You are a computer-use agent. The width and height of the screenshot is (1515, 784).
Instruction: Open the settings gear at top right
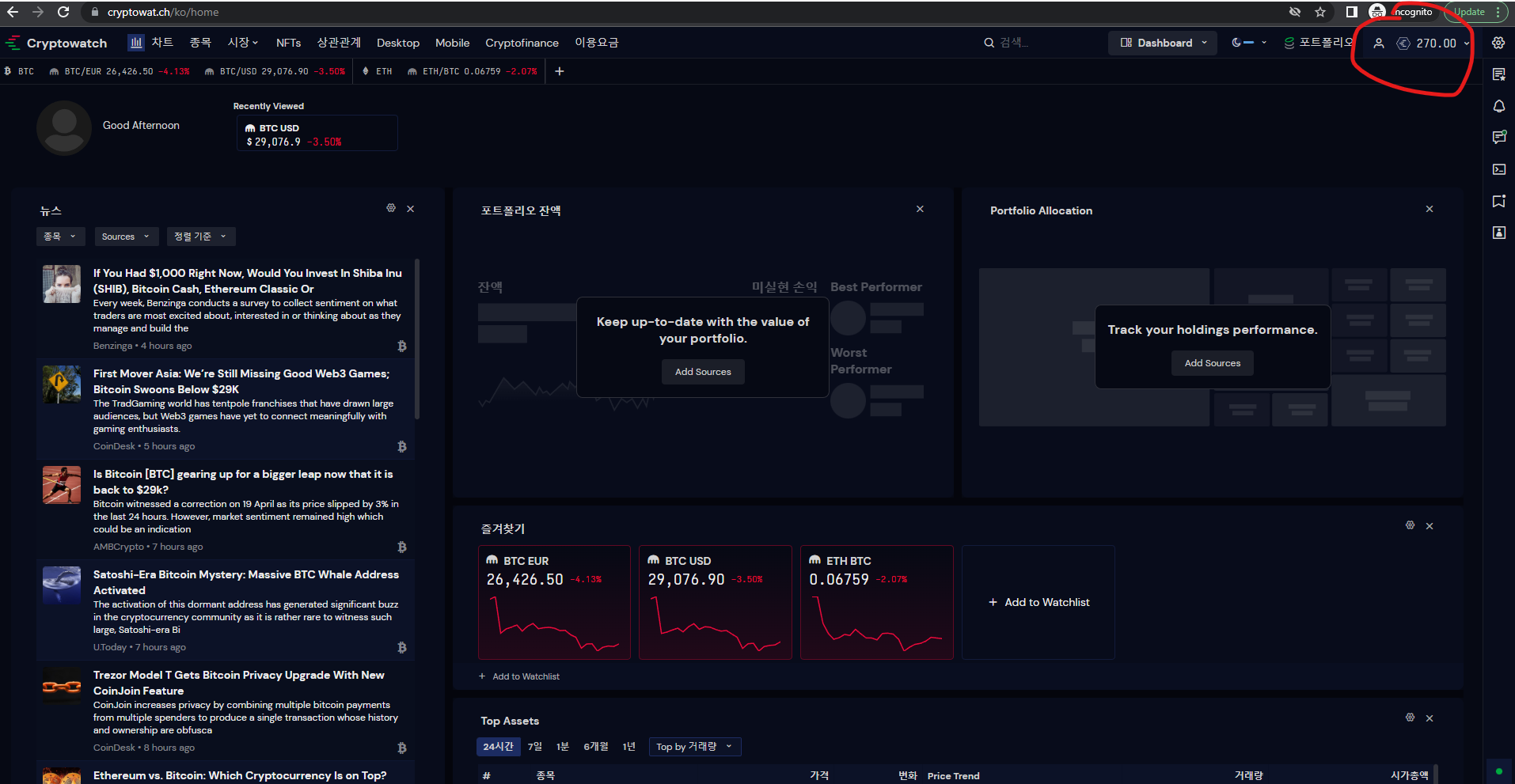1498,43
